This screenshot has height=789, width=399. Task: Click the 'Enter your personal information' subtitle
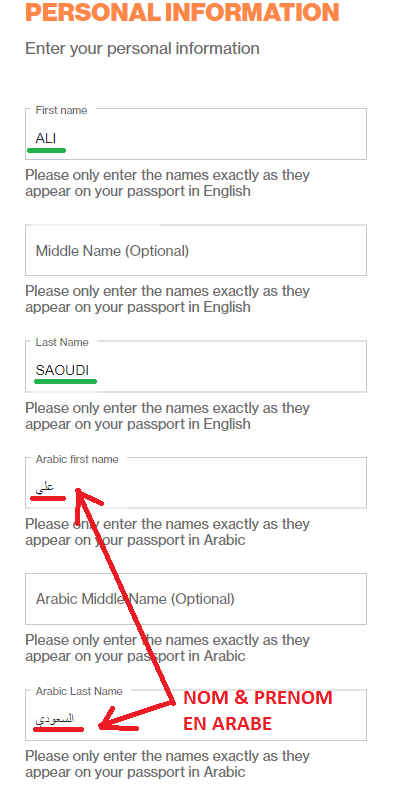pyautogui.click(x=142, y=49)
